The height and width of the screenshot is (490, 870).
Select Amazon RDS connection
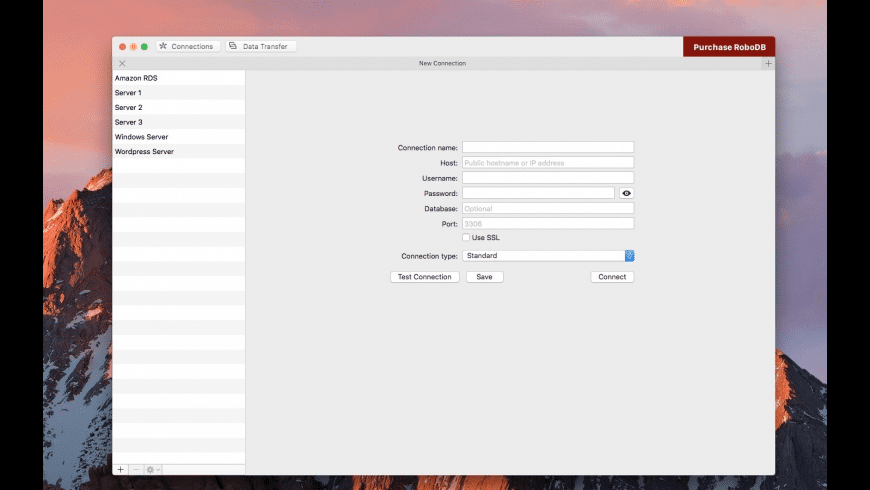(179, 78)
